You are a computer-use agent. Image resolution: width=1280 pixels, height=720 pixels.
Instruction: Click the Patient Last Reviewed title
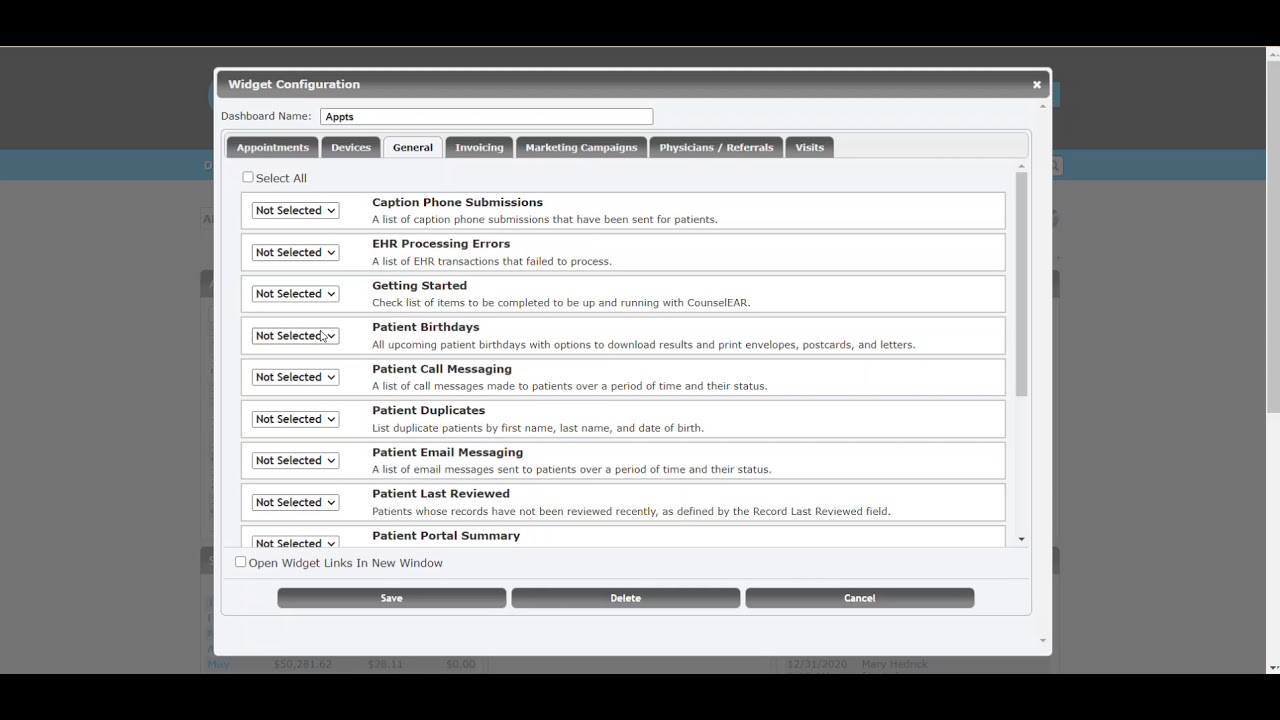pyautogui.click(x=441, y=494)
